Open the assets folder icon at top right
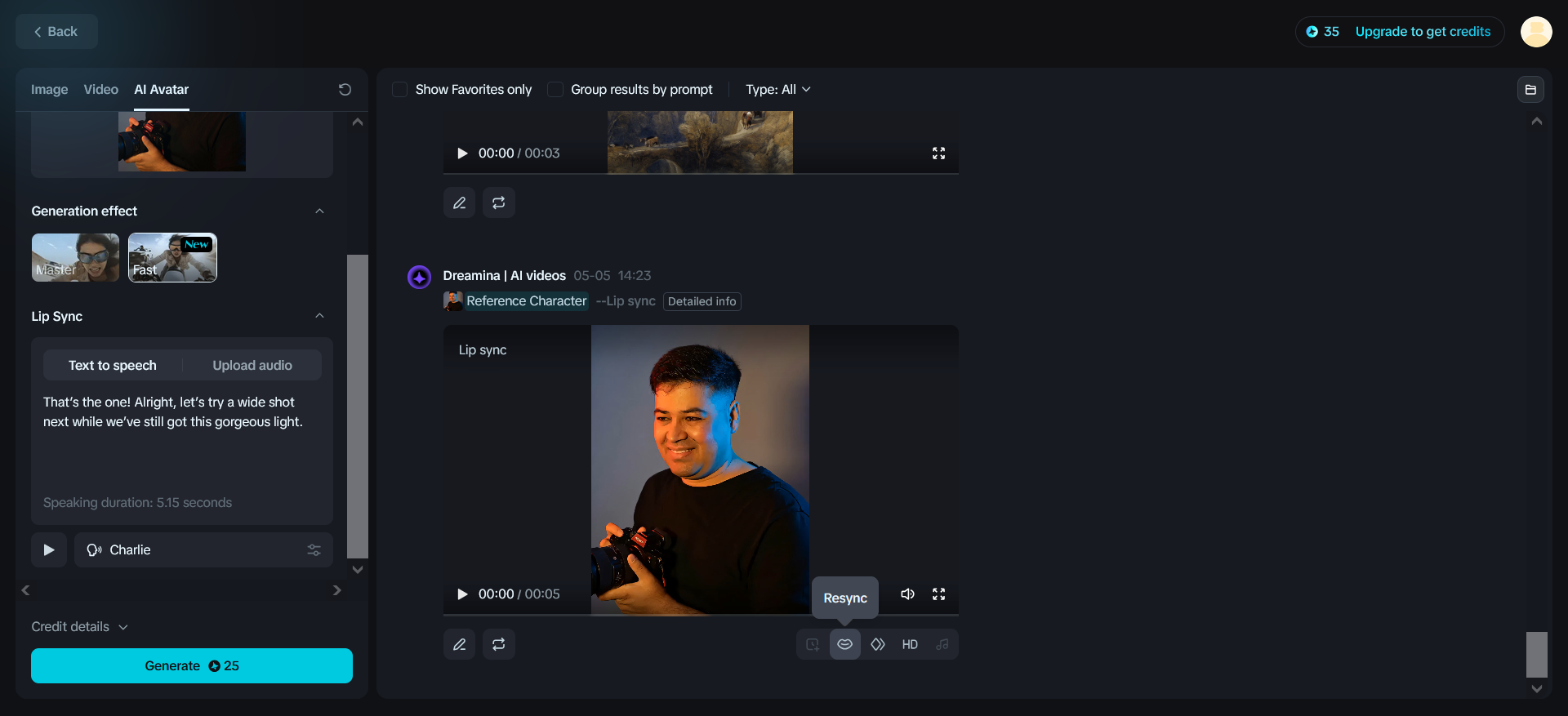The height and width of the screenshot is (716, 1568). [1530, 90]
